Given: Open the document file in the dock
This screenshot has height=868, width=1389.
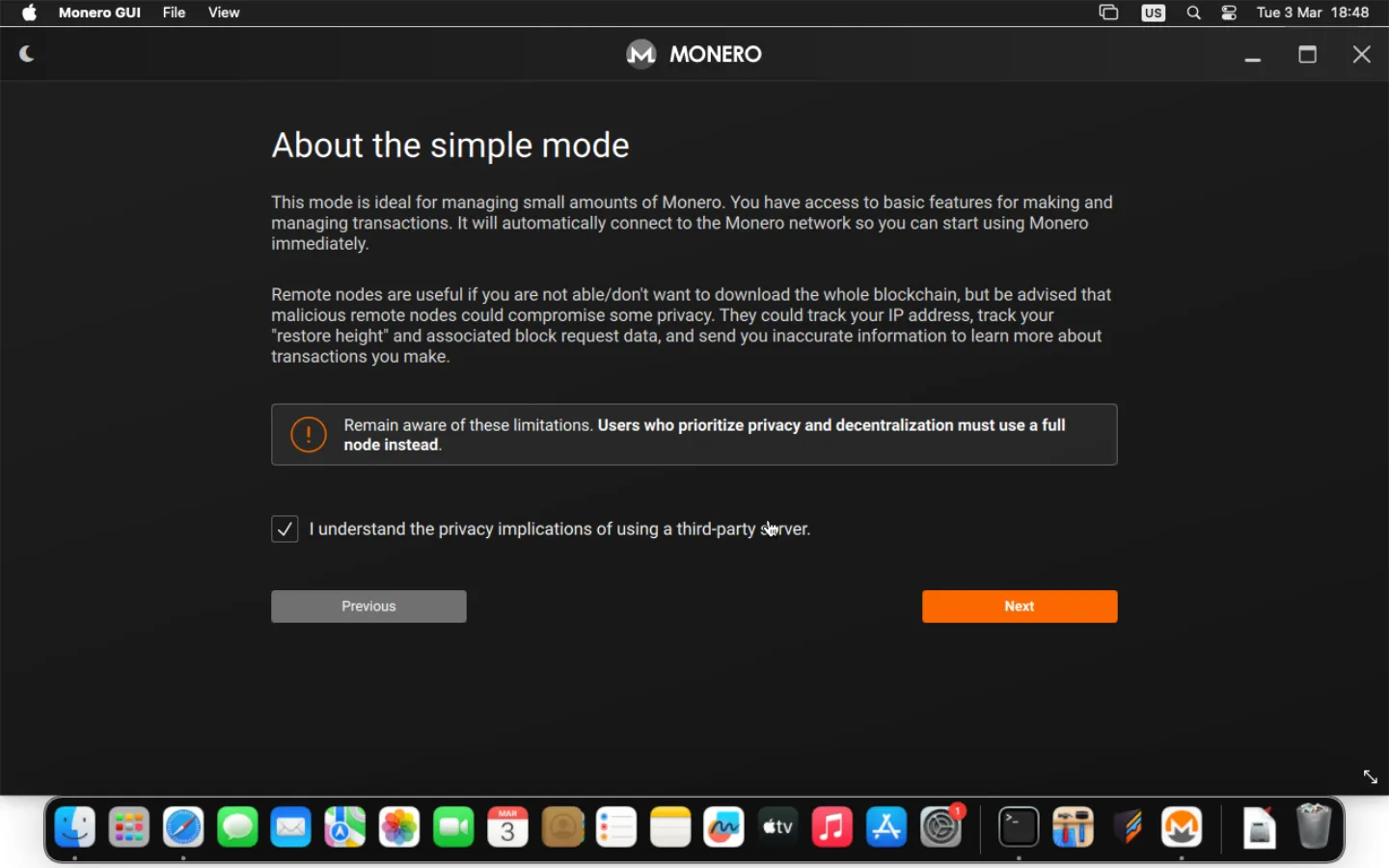Looking at the screenshot, I should pos(1259,827).
